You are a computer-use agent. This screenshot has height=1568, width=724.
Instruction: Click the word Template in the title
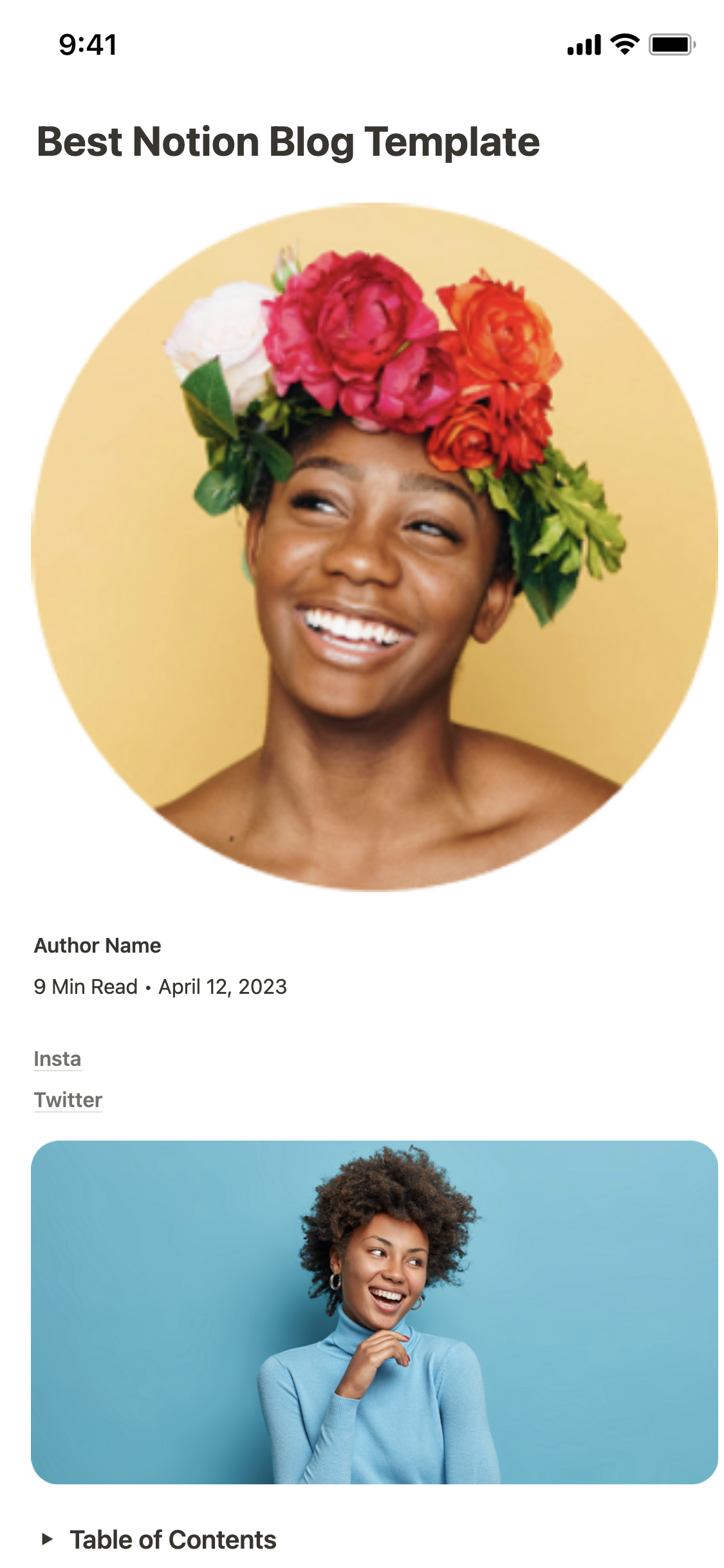coord(452,142)
